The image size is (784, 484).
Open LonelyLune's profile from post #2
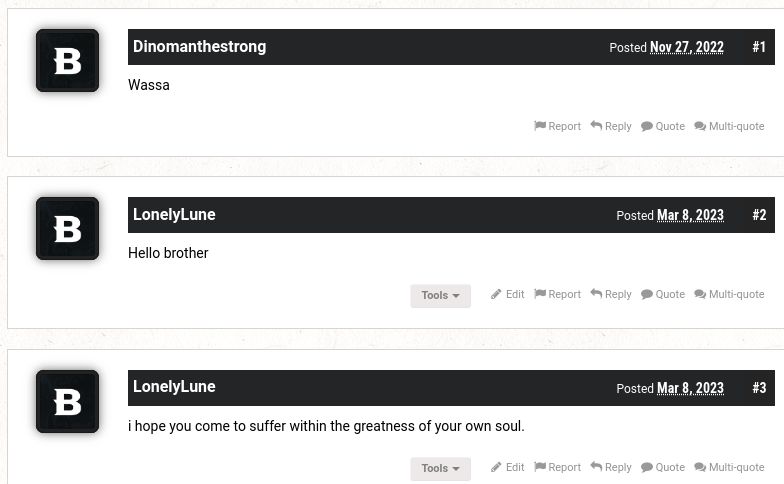point(174,215)
